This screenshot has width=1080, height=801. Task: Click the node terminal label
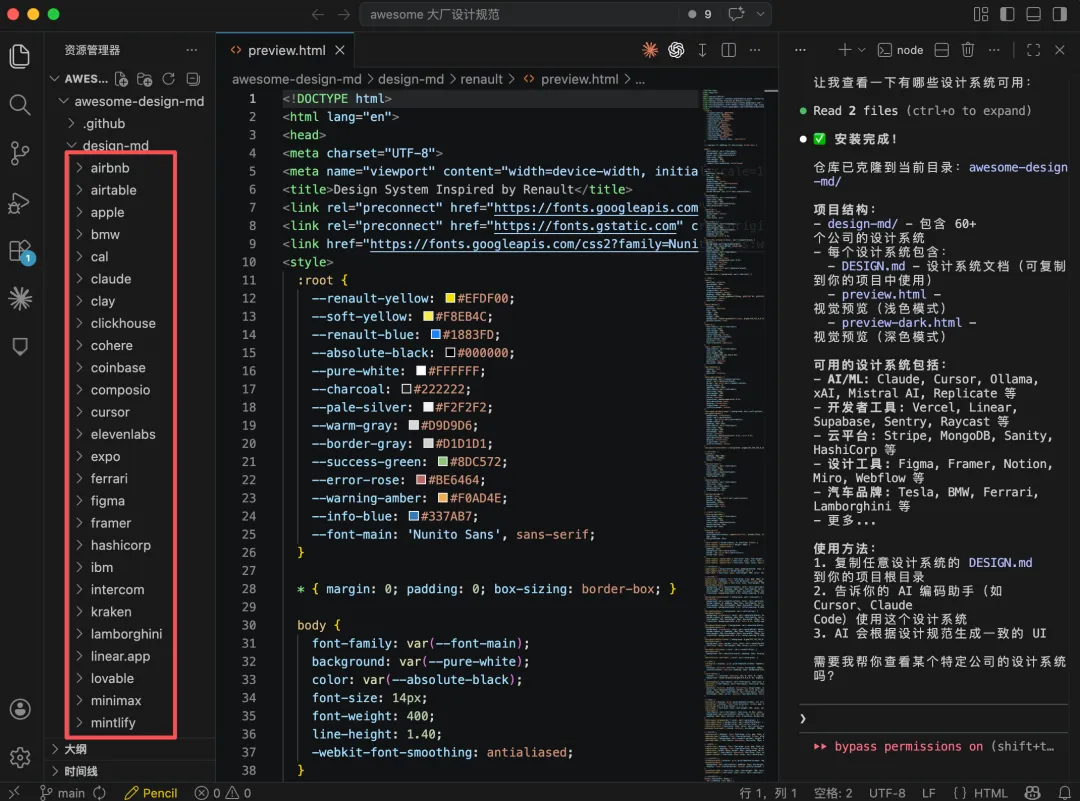coord(909,50)
